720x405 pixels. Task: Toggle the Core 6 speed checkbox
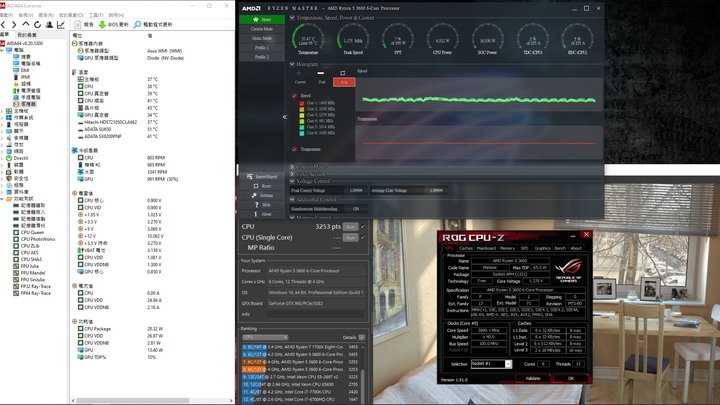(302, 133)
